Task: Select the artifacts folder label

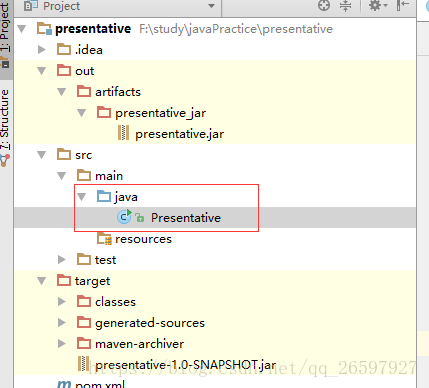Action: (118, 92)
